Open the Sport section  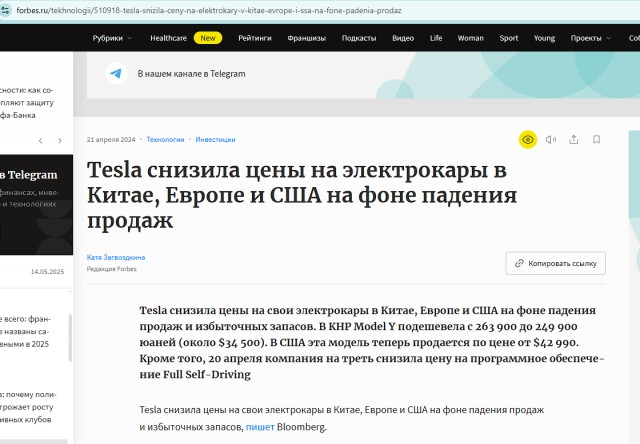(509, 38)
